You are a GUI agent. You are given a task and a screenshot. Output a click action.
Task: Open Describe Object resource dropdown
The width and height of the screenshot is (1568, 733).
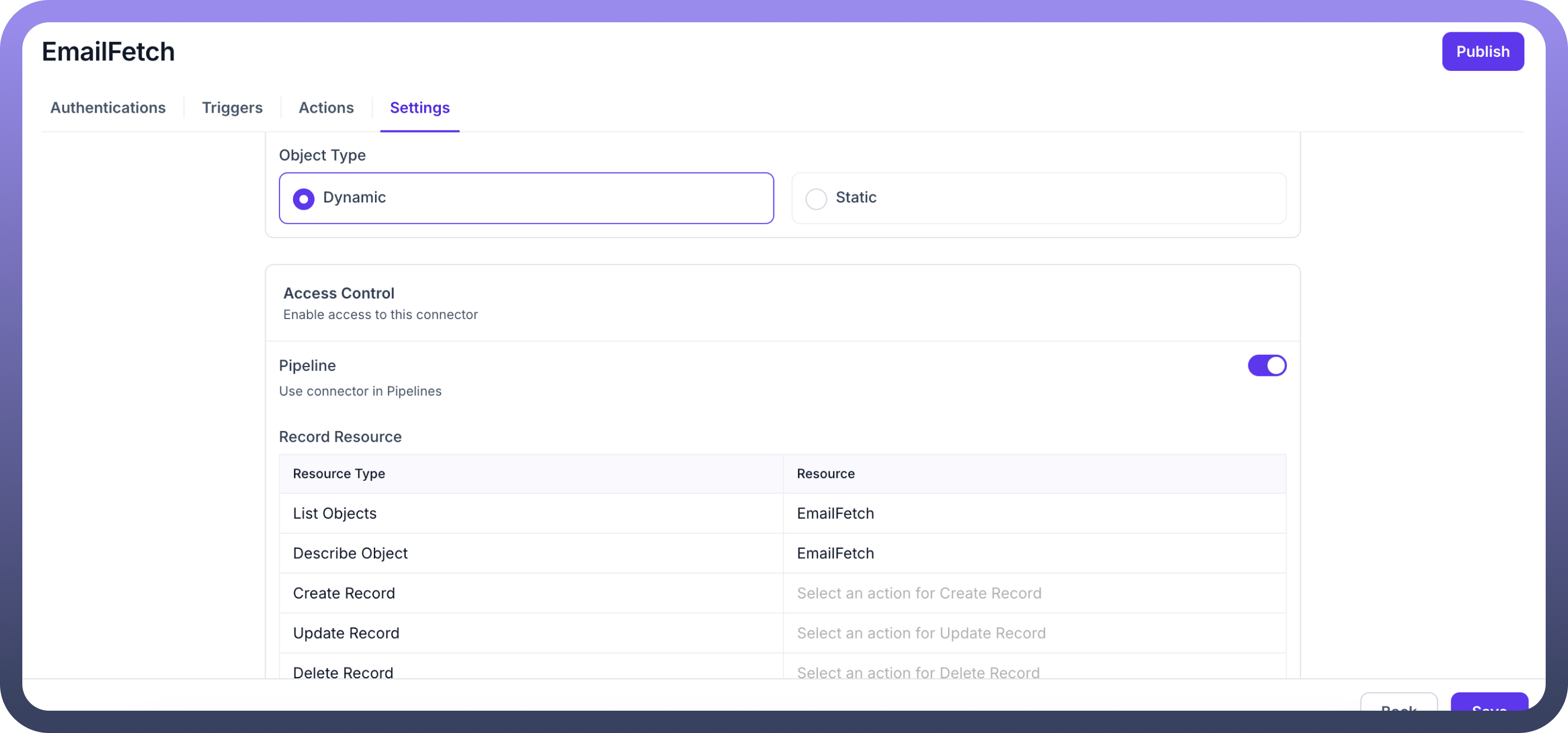1033,553
